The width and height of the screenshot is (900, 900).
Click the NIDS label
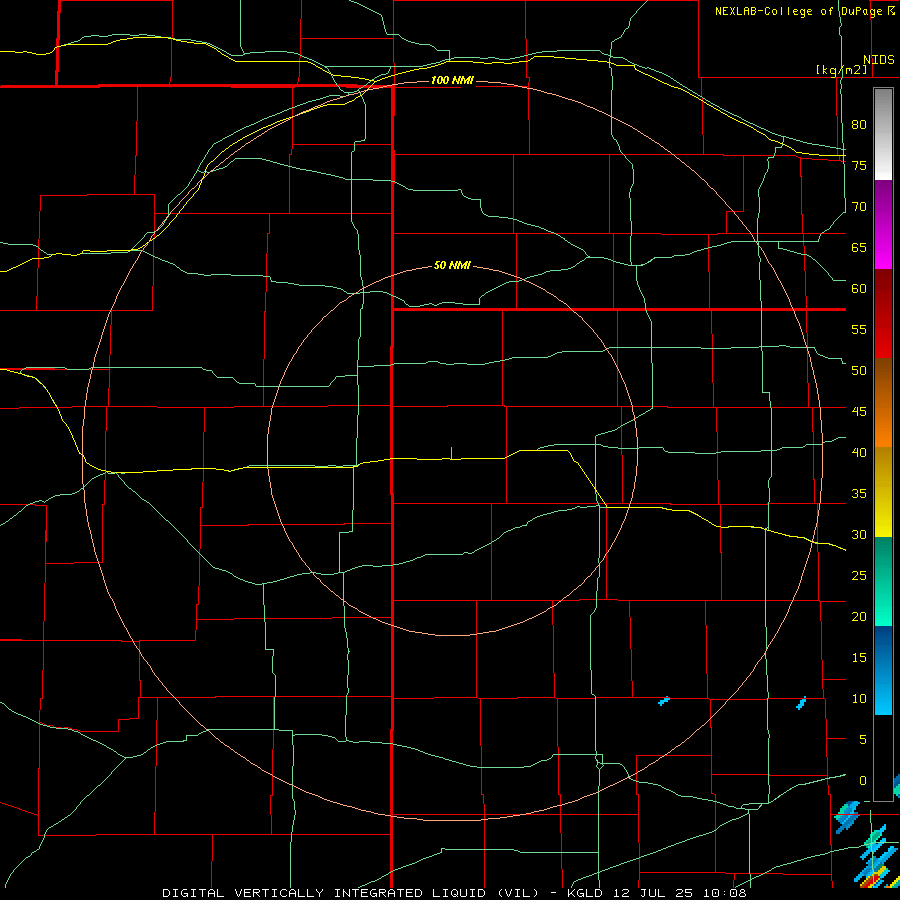[x=878, y=60]
